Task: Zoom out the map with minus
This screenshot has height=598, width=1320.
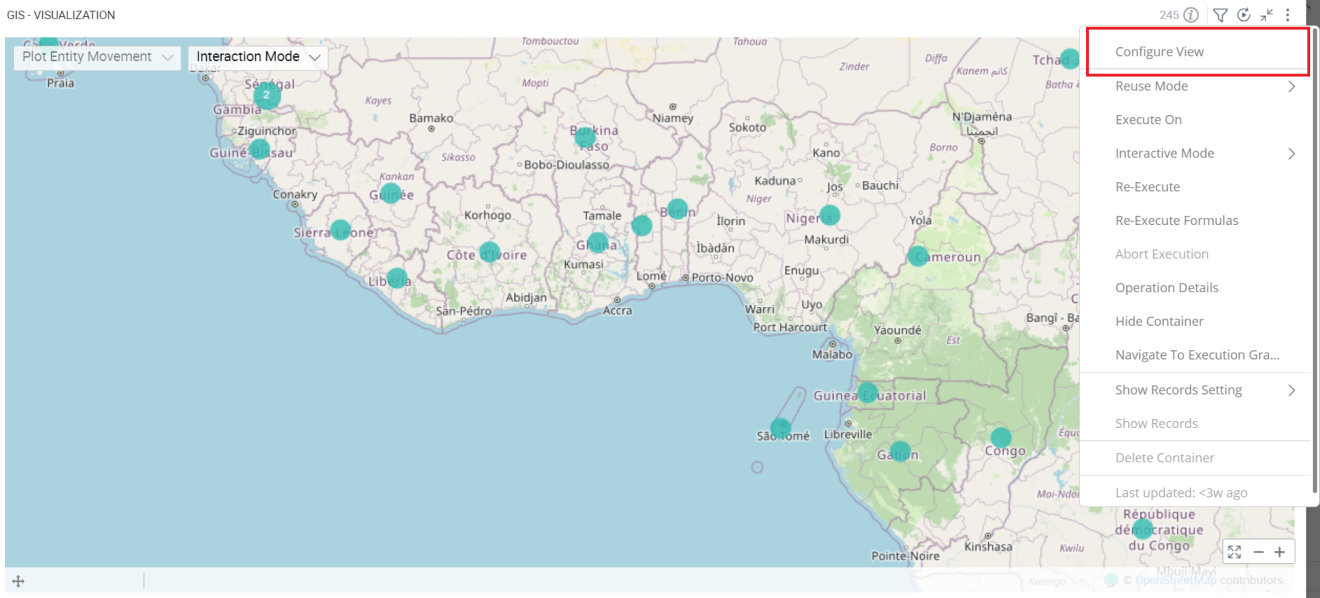Action: click(1258, 552)
